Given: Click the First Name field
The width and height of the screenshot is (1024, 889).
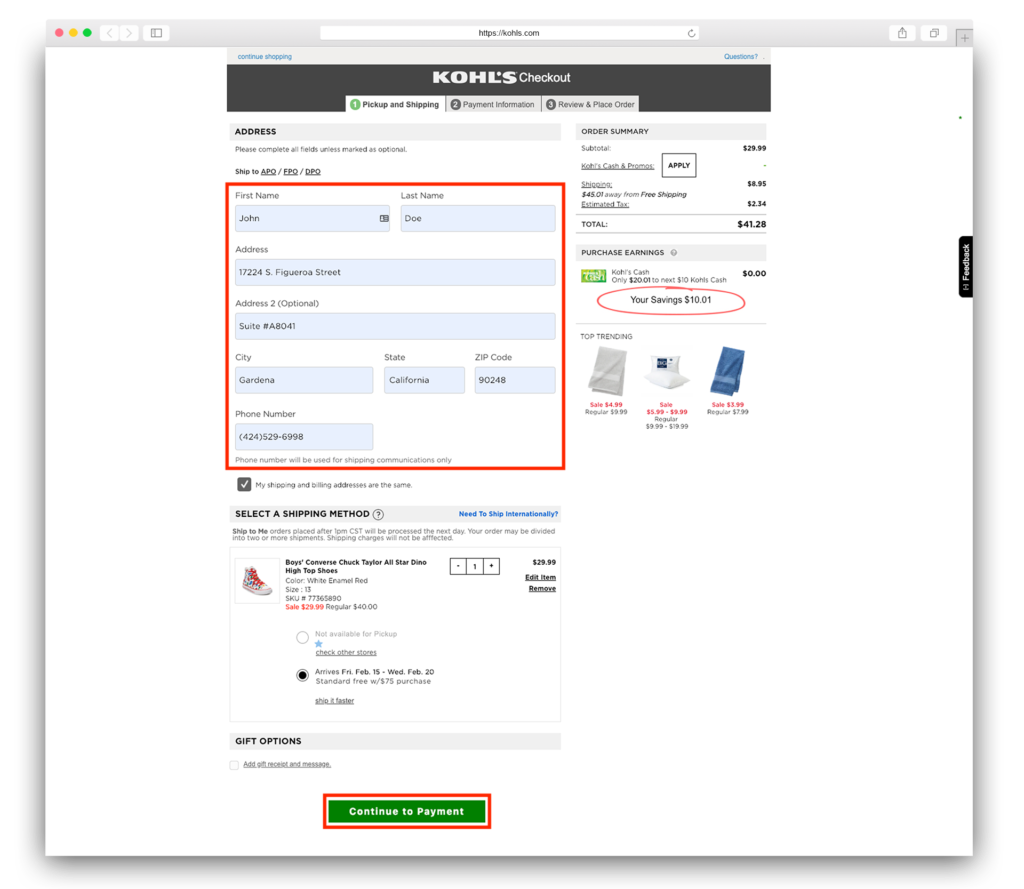Looking at the screenshot, I should (x=312, y=219).
